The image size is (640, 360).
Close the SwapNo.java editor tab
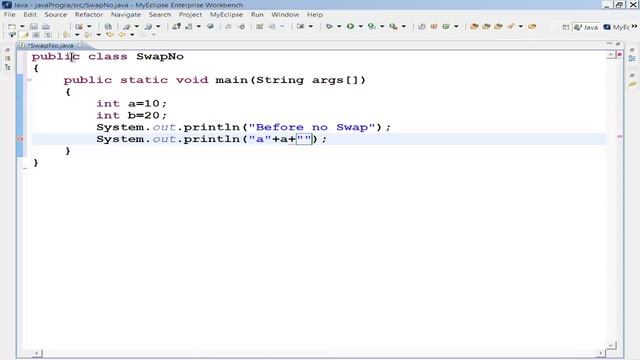pos(80,45)
